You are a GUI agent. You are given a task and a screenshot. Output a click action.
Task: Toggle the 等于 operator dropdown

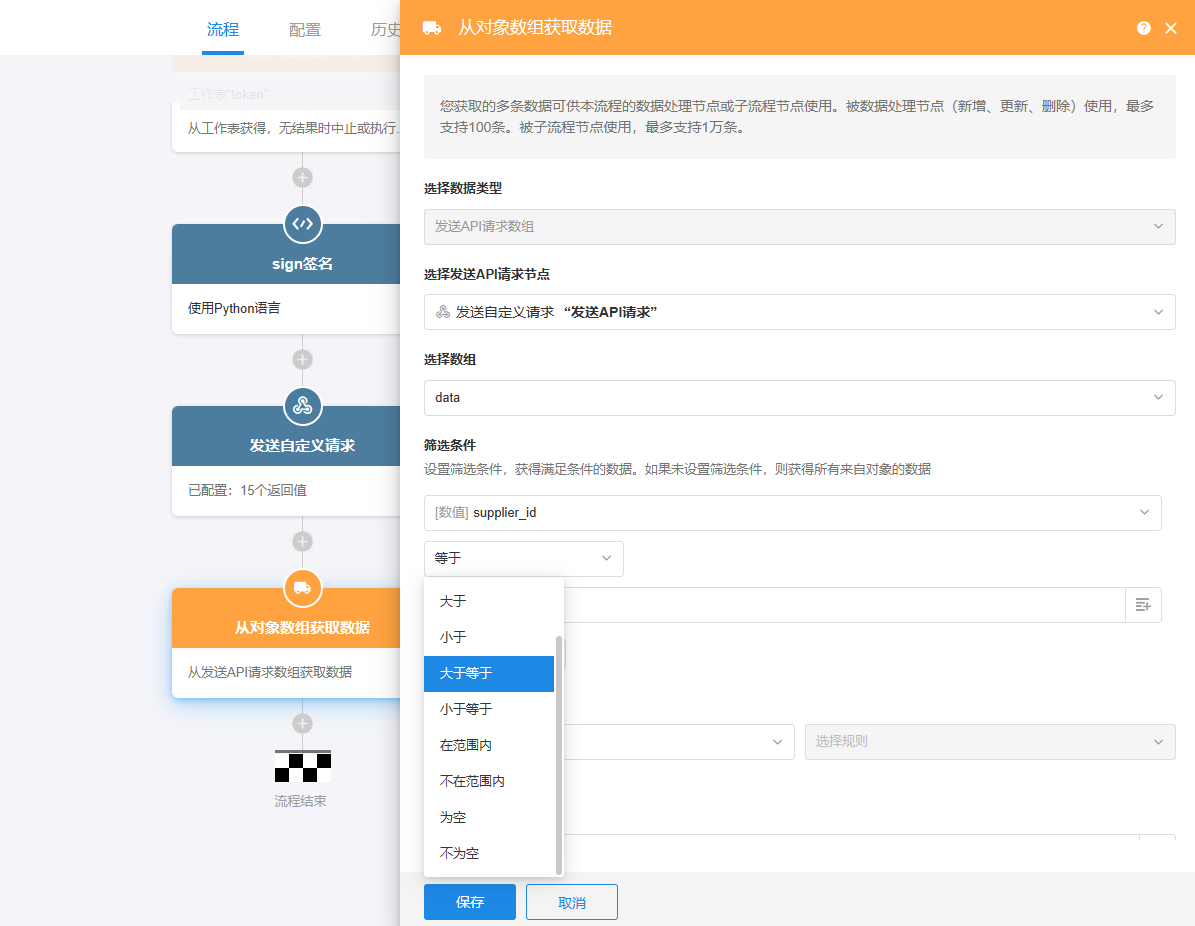point(523,558)
